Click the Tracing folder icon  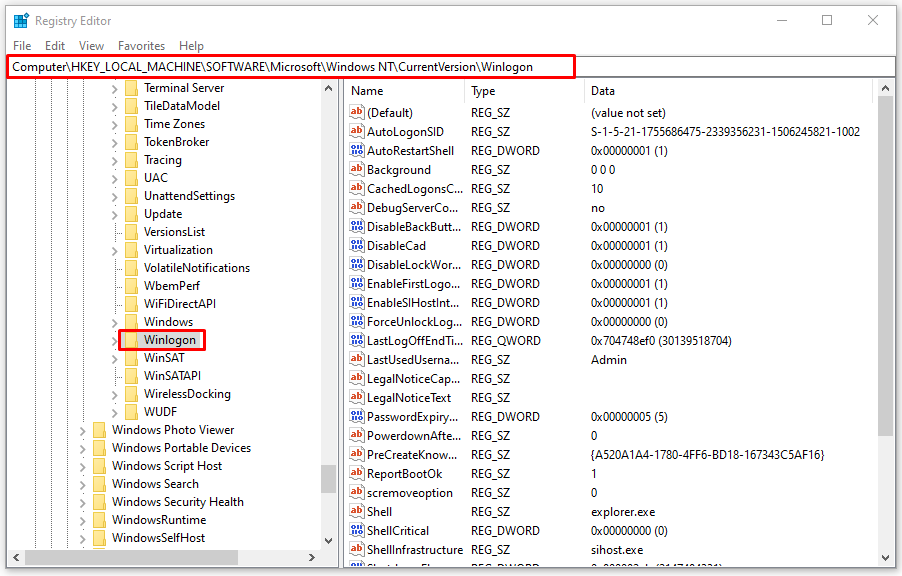(x=132, y=160)
